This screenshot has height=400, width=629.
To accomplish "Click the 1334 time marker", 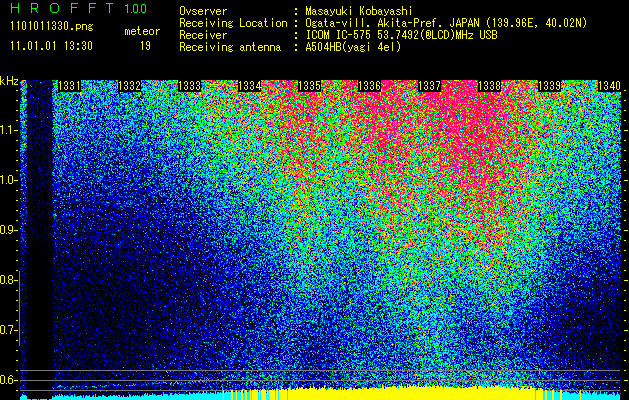I will [250, 86].
